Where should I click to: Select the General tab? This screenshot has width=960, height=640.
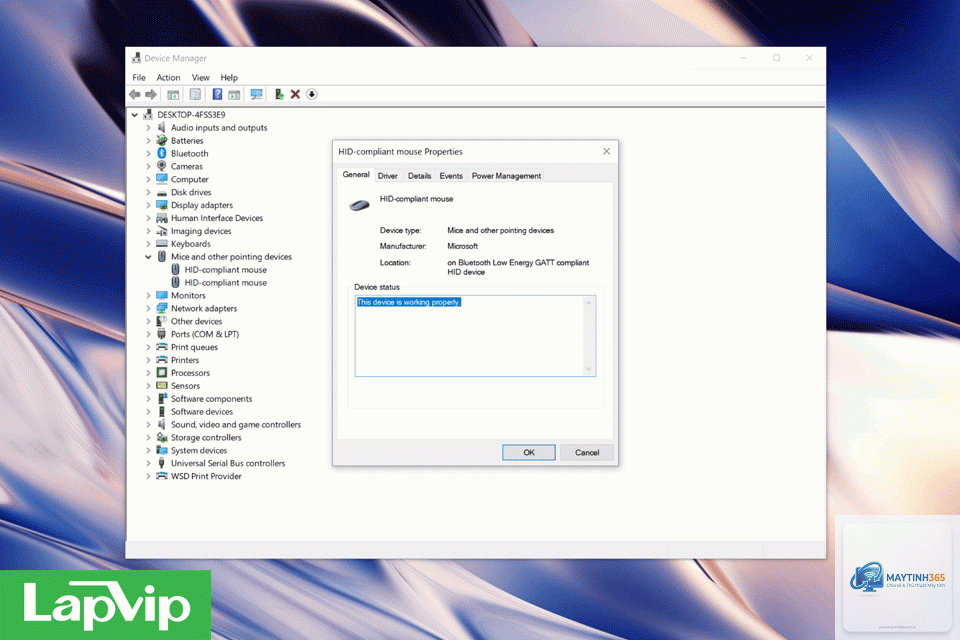[x=356, y=175]
